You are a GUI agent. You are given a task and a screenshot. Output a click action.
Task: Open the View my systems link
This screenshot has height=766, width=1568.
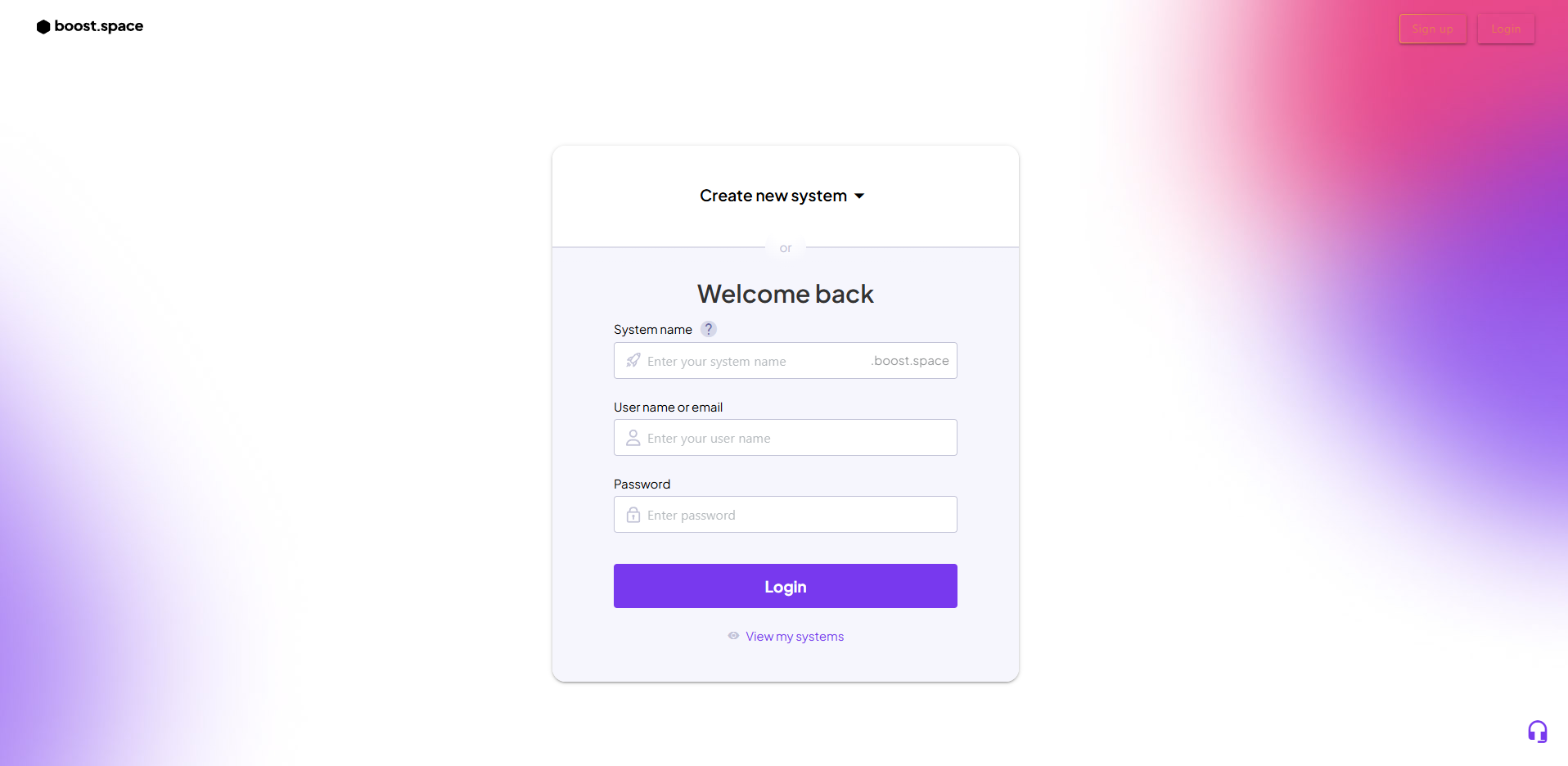tap(794, 637)
